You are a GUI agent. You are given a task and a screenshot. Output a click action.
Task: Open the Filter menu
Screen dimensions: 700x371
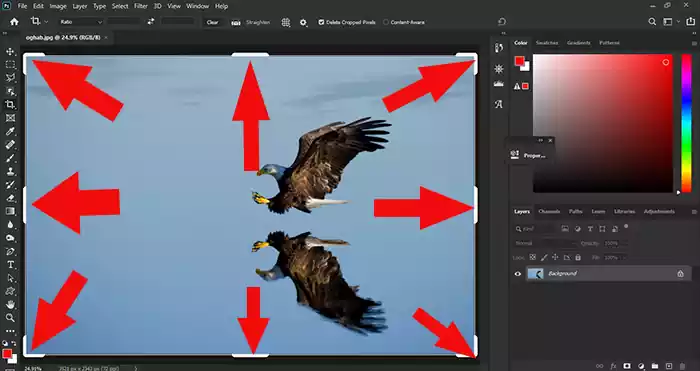[141, 6]
